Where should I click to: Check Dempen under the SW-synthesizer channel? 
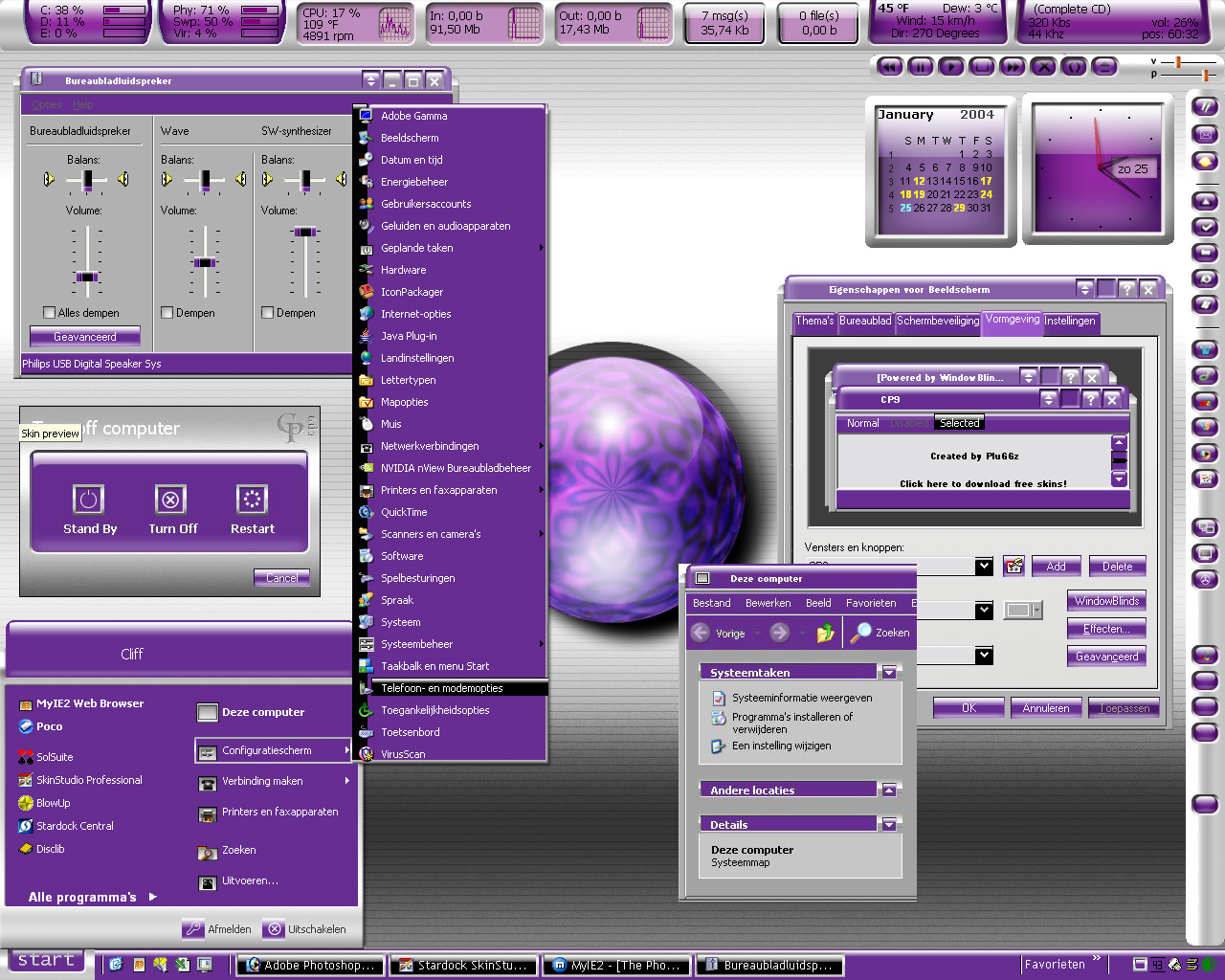click(x=268, y=313)
